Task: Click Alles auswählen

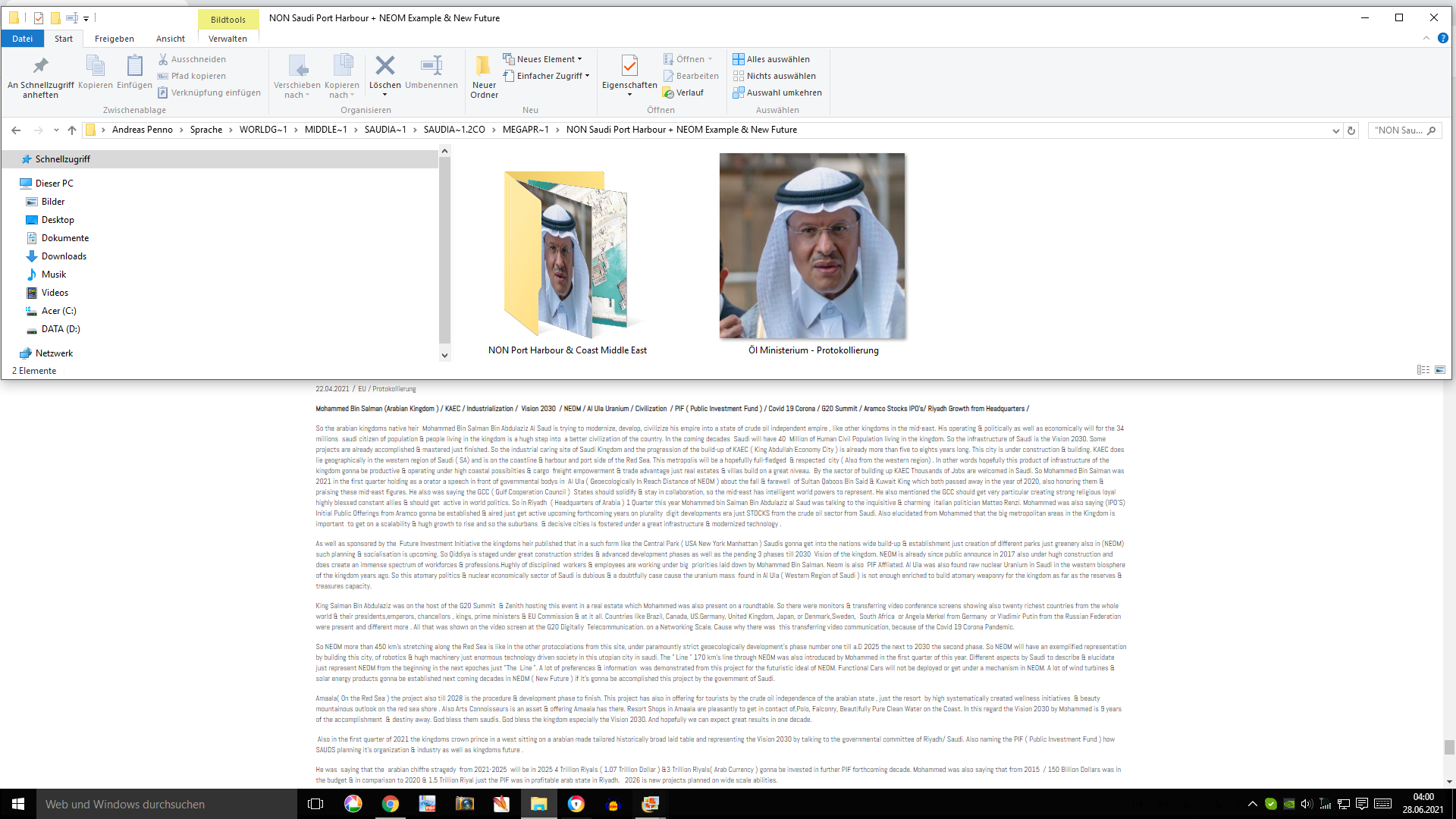Action: 771,59
